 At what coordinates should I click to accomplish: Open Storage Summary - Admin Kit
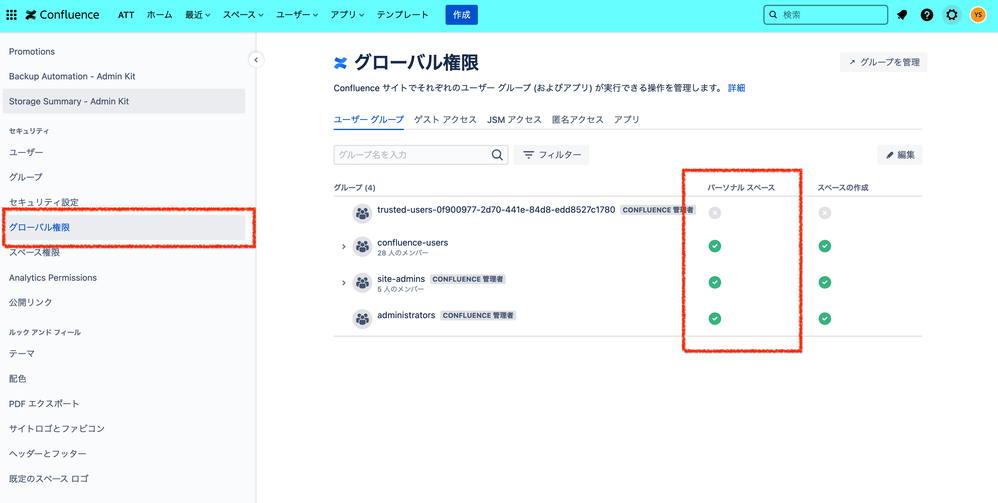(x=123, y=101)
